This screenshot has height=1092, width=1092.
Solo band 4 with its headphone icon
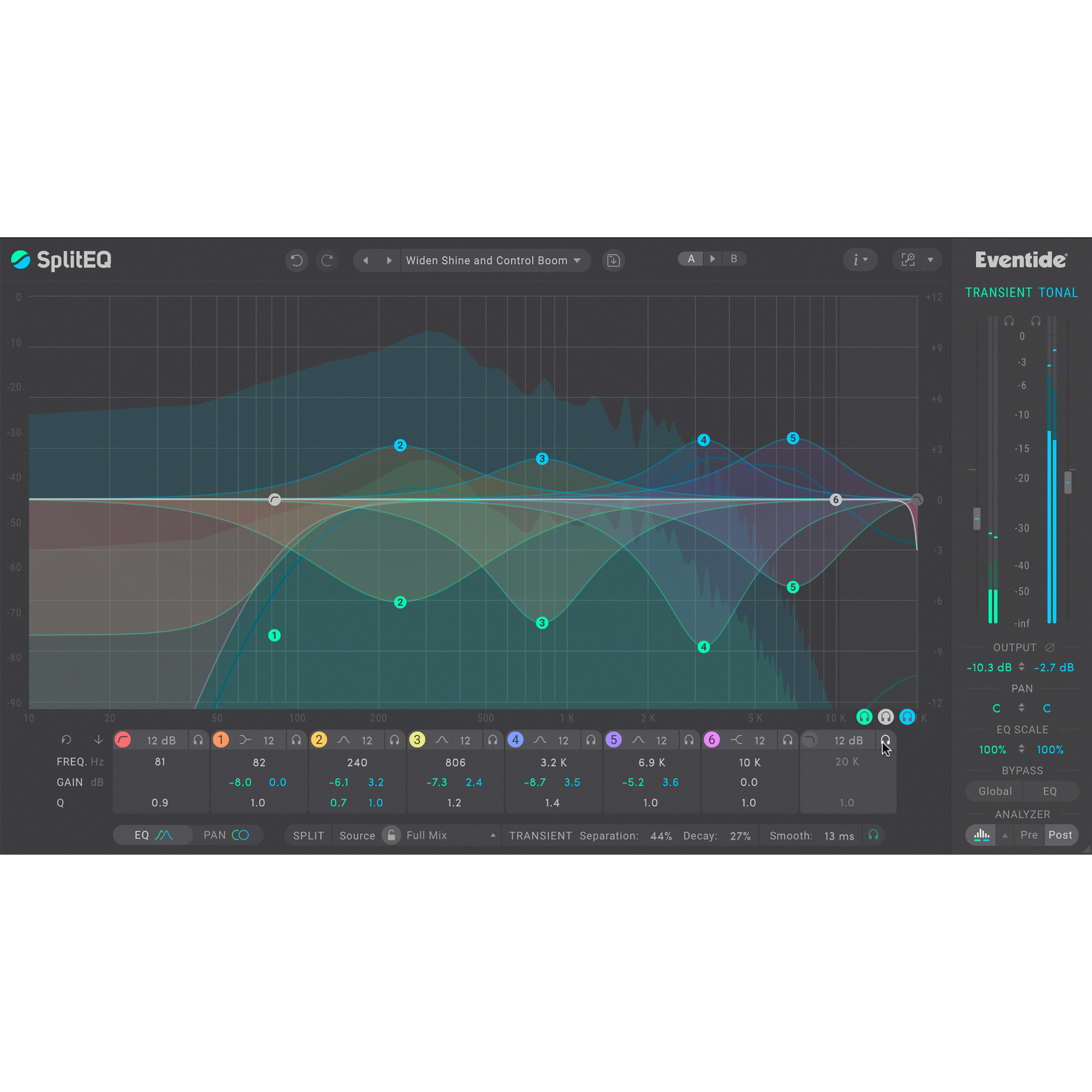(591, 740)
